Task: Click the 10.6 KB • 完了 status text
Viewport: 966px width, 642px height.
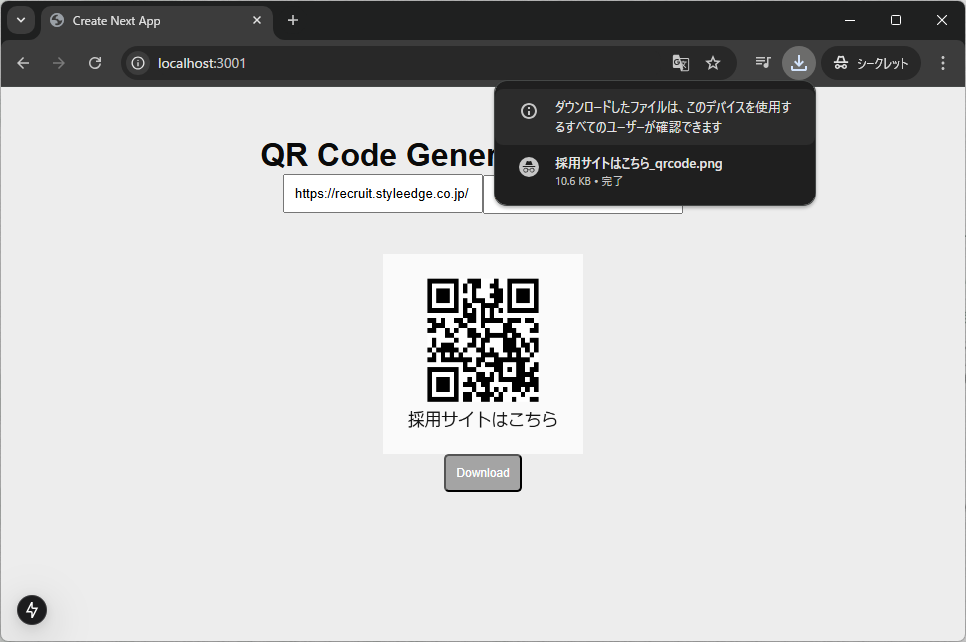Action: (x=589, y=181)
